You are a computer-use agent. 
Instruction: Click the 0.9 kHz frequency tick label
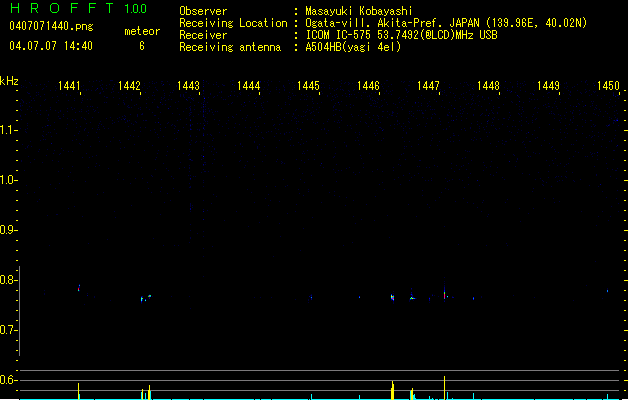click(x=8, y=230)
